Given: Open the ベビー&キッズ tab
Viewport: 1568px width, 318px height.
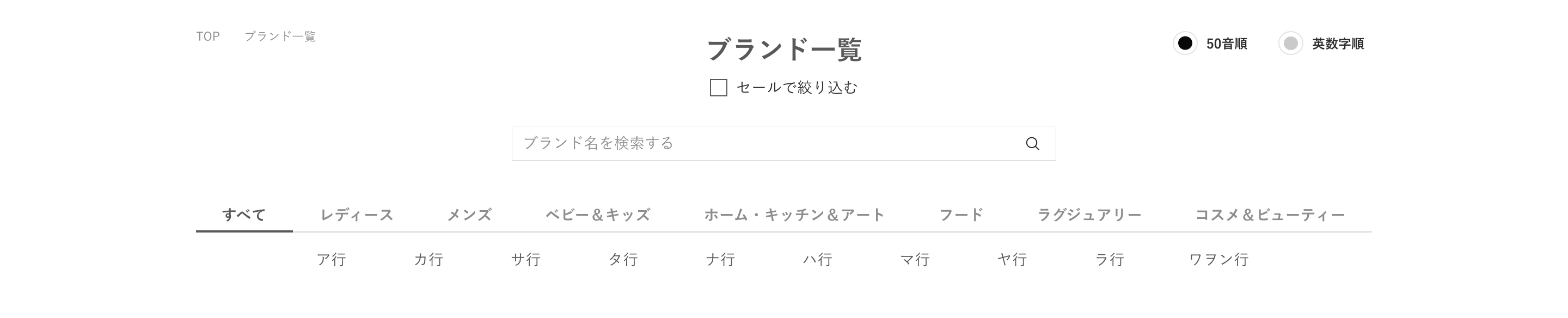Looking at the screenshot, I should tap(598, 215).
